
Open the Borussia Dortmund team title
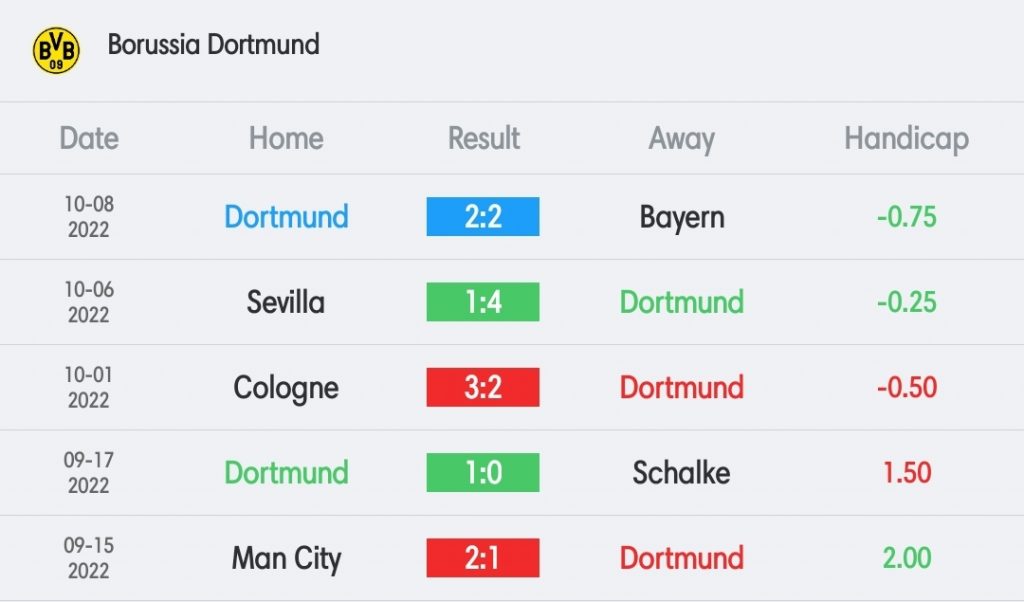tap(214, 44)
